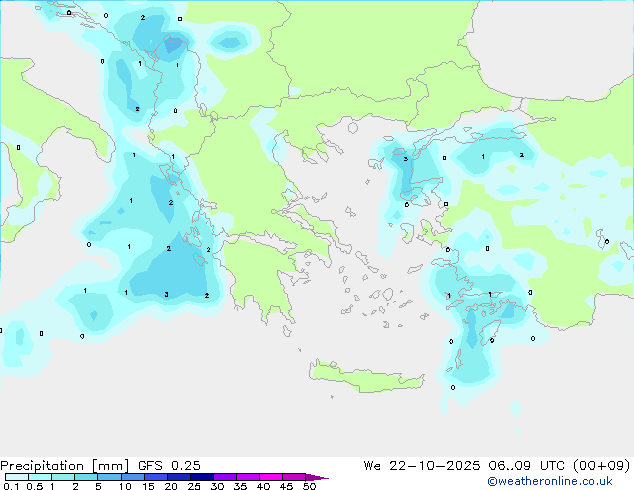Select the 0.5–1 mm legend color swatch

tap(40, 477)
